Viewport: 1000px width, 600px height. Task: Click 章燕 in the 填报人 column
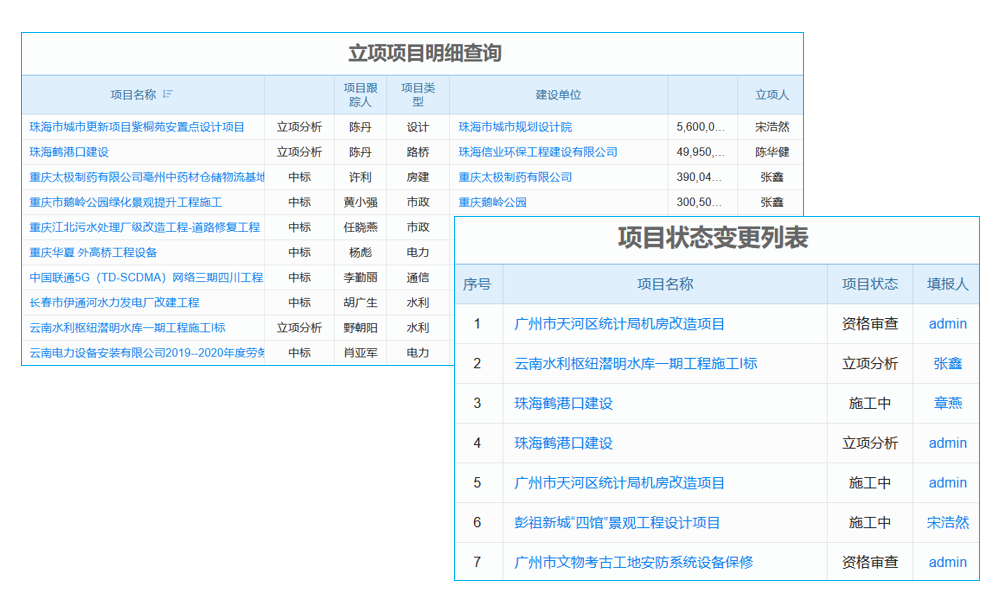pyautogui.click(x=947, y=403)
